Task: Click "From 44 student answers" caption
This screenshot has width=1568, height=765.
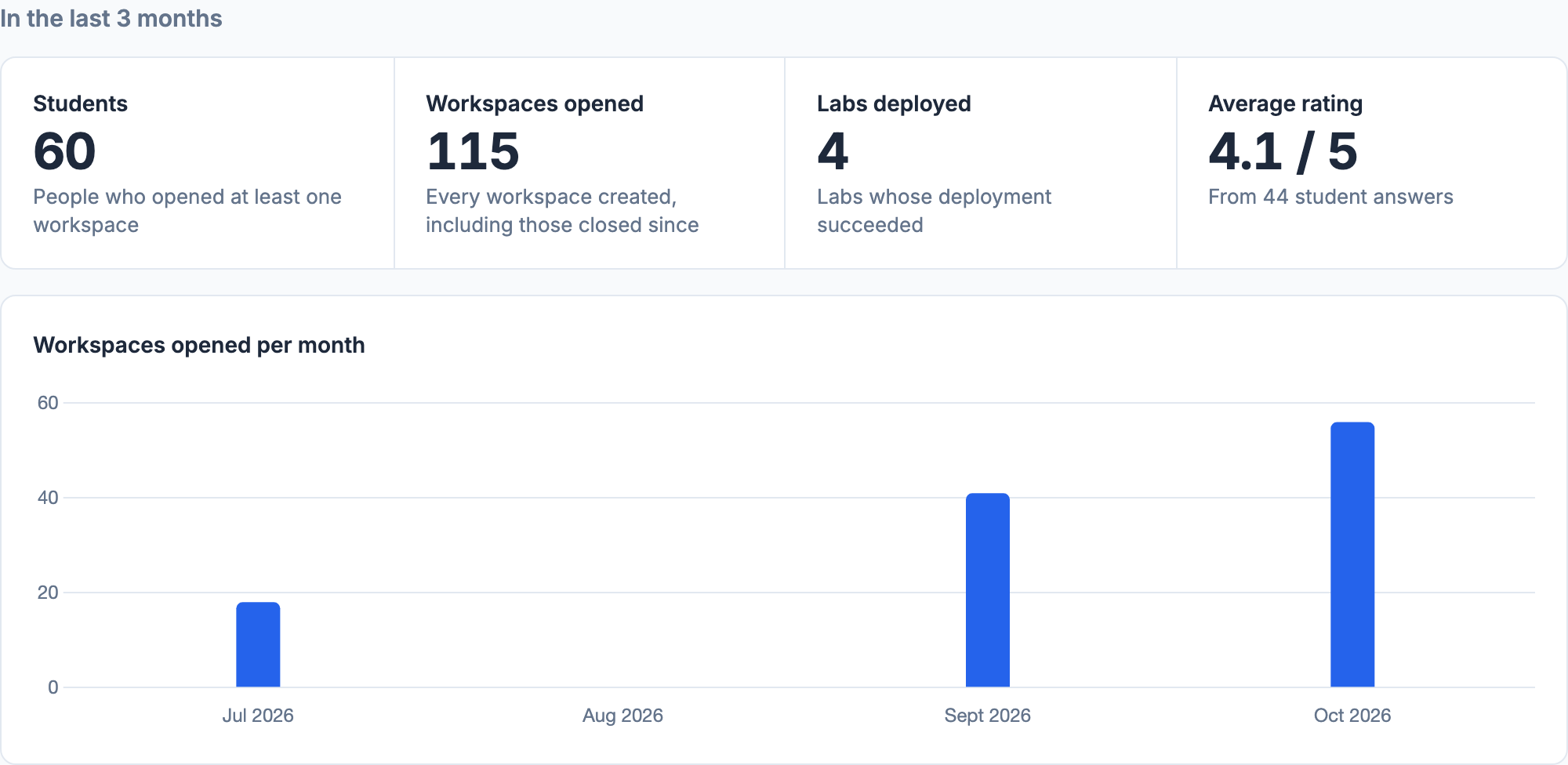Action: (1330, 197)
